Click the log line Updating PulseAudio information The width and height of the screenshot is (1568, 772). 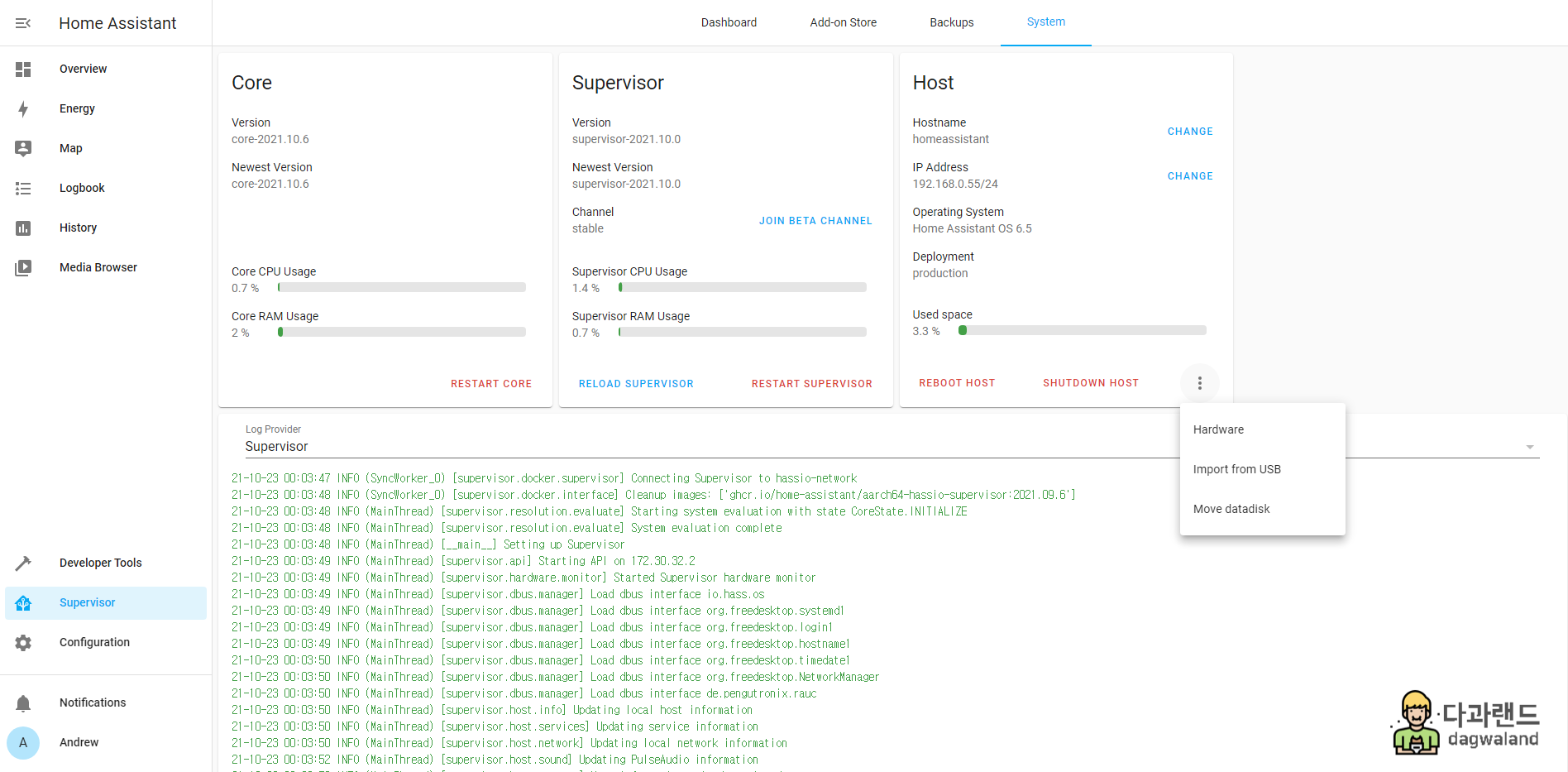click(495, 760)
